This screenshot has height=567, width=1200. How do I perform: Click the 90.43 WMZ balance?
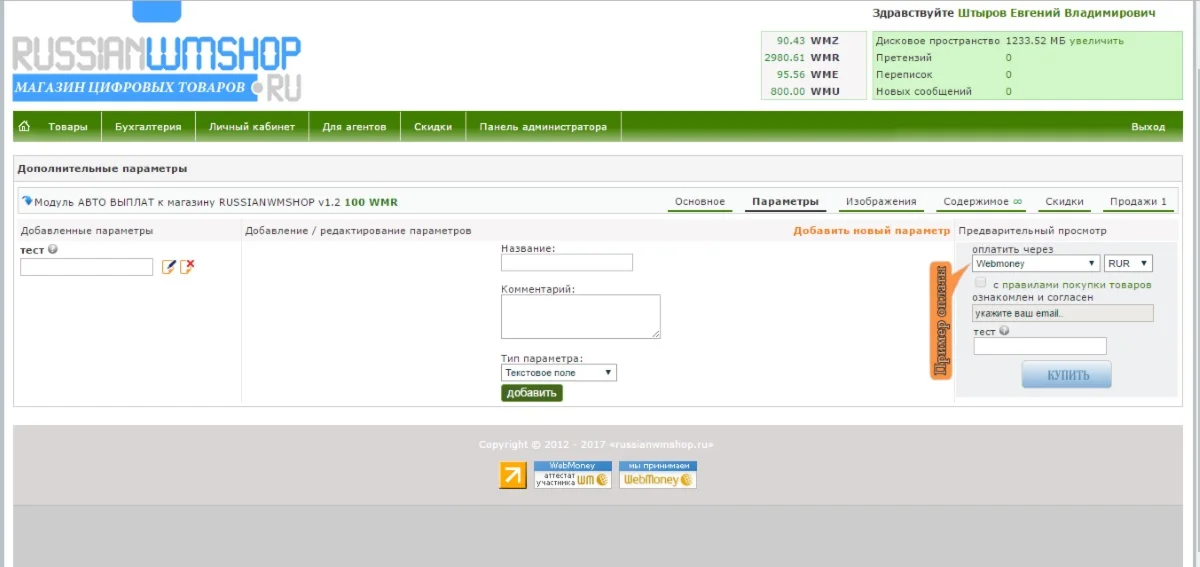[x=808, y=41]
